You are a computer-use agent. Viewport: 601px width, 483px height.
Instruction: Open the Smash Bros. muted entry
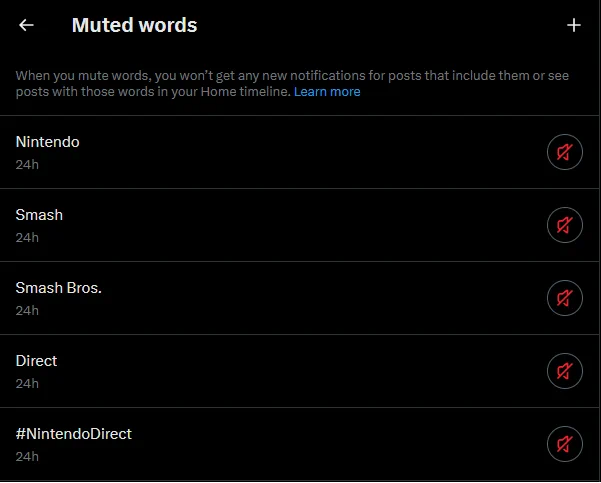[299, 298]
